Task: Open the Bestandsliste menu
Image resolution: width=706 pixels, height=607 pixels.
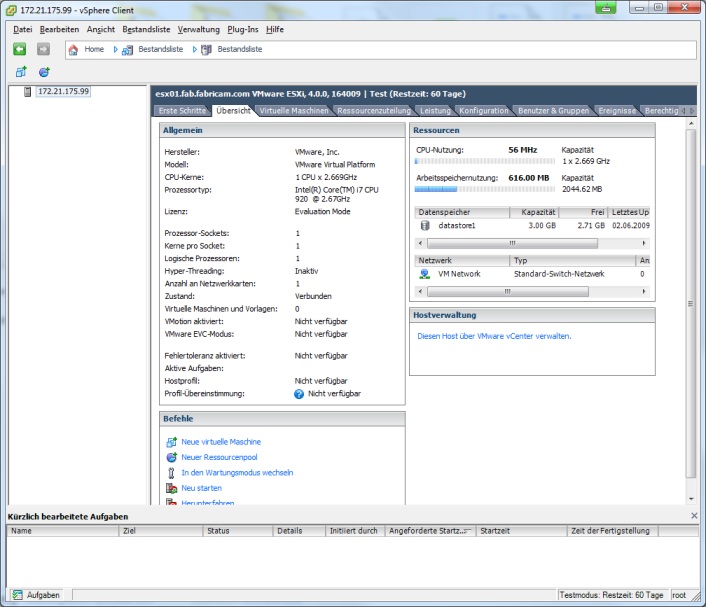Action: click(x=146, y=29)
